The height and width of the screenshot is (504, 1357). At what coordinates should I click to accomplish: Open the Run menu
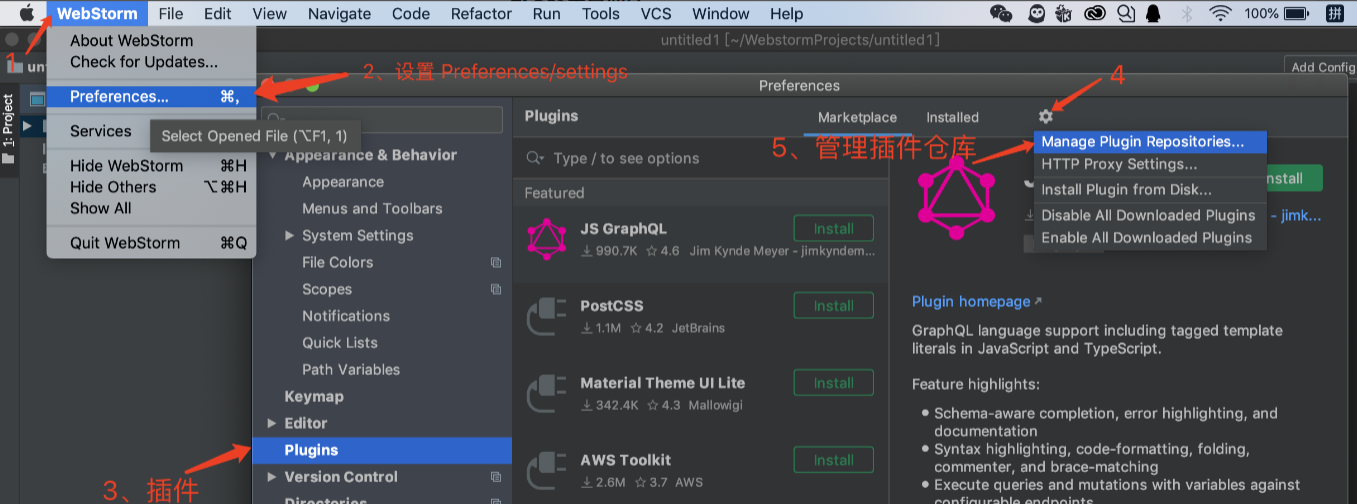click(x=546, y=13)
